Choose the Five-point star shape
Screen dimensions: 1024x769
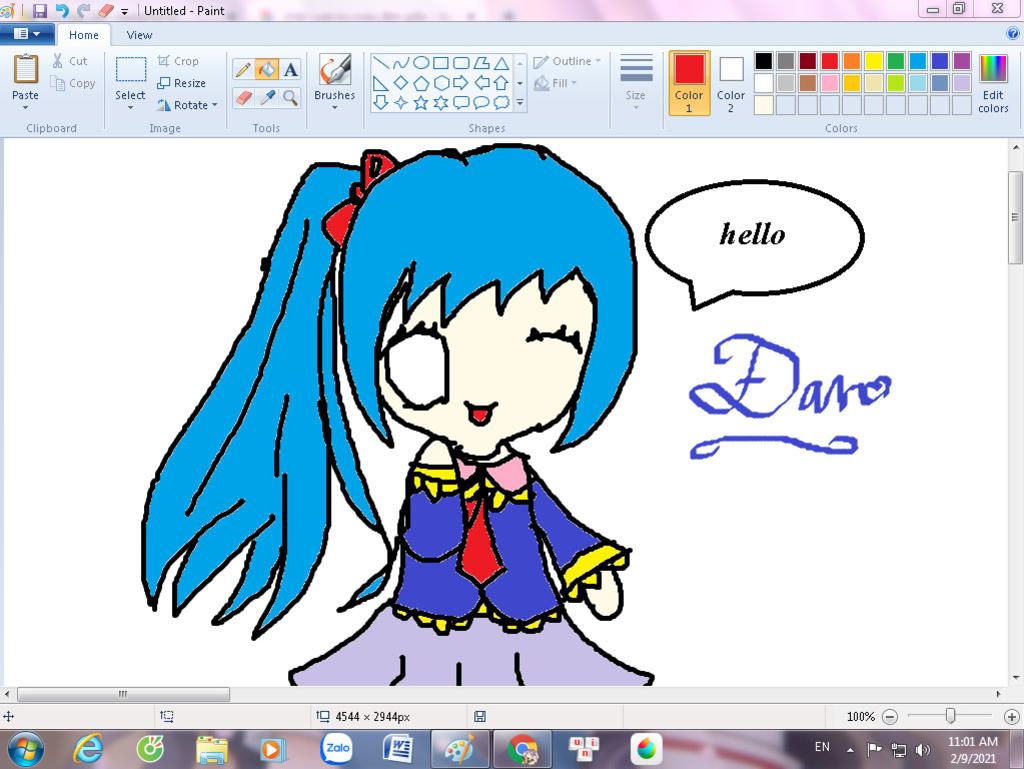click(x=421, y=102)
